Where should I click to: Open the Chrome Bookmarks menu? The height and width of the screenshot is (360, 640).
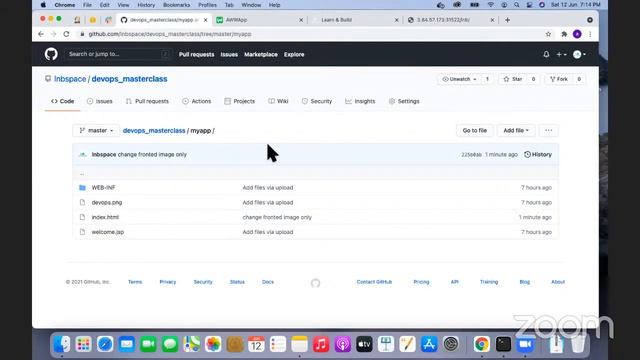[x=176, y=5]
